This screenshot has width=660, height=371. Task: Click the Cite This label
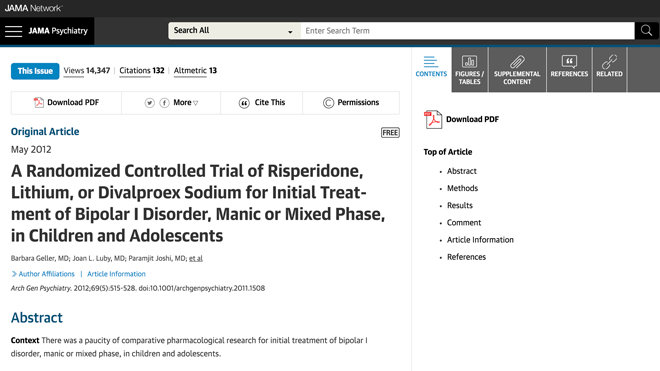(270, 102)
